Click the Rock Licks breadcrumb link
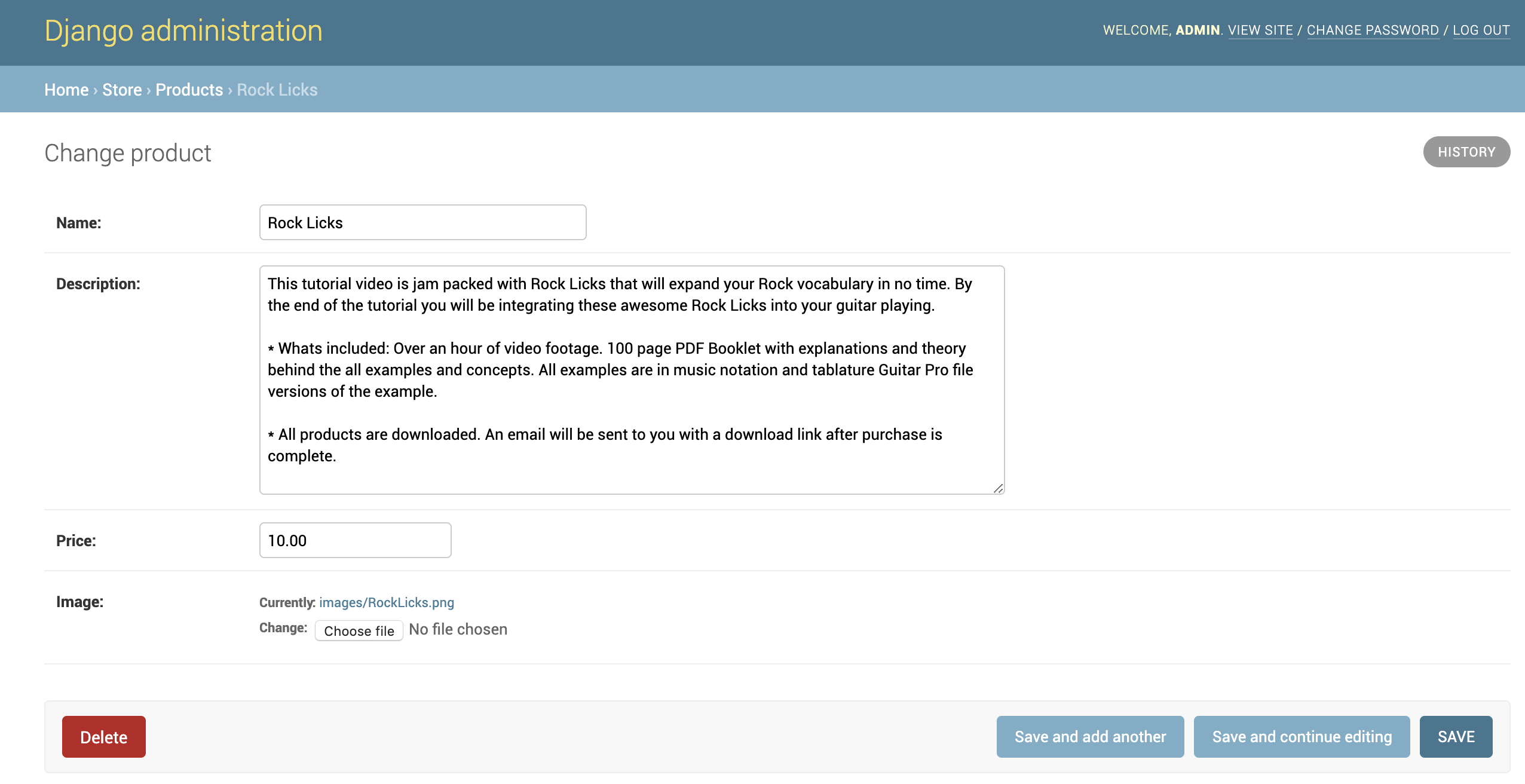This screenshot has width=1525, height=784. pyautogui.click(x=276, y=88)
